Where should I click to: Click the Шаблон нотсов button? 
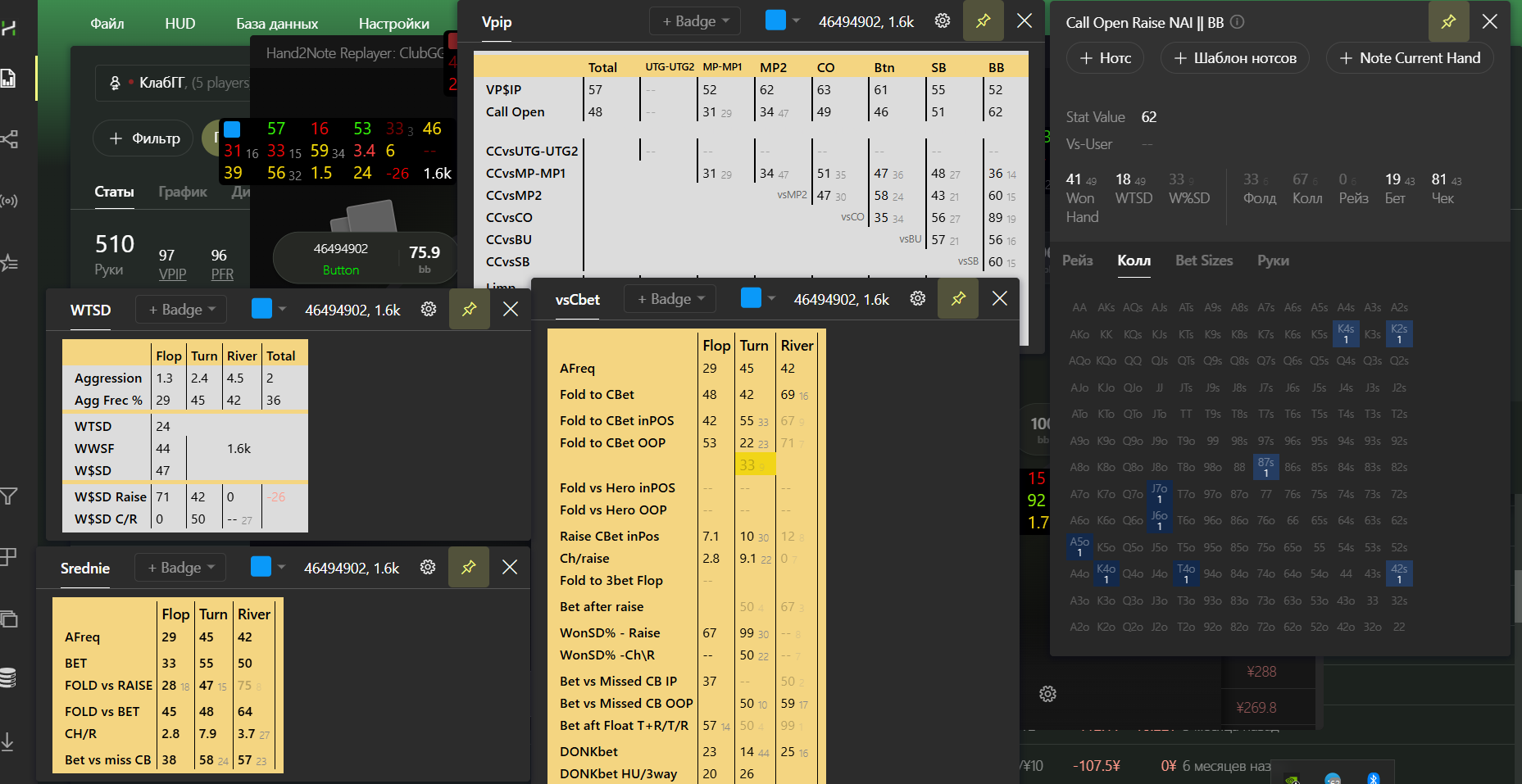tap(1235, 58)
